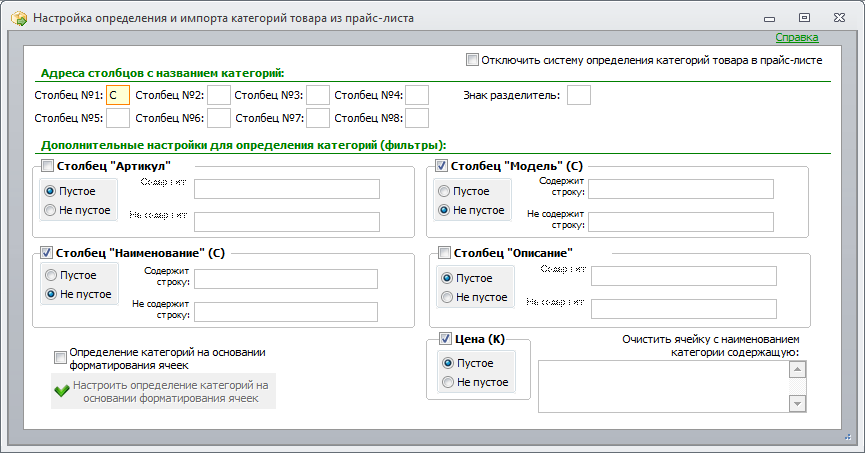Select Не пустое under Столбец "Описание"

[447, 297]
